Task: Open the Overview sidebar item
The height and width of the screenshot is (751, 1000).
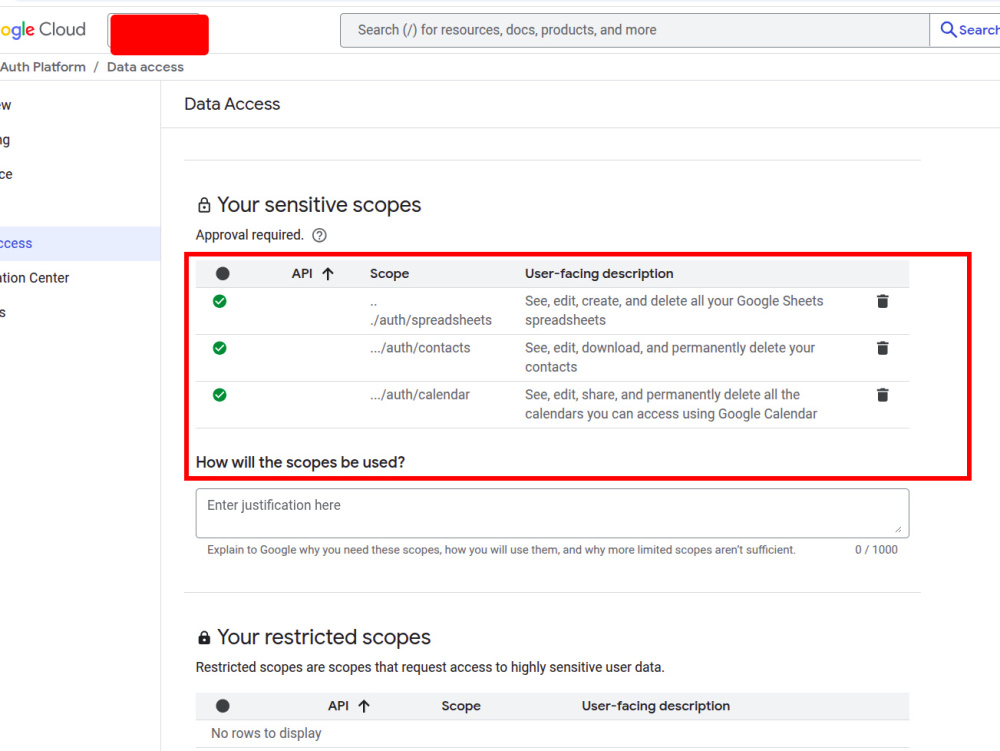Action: pos(6,105)
